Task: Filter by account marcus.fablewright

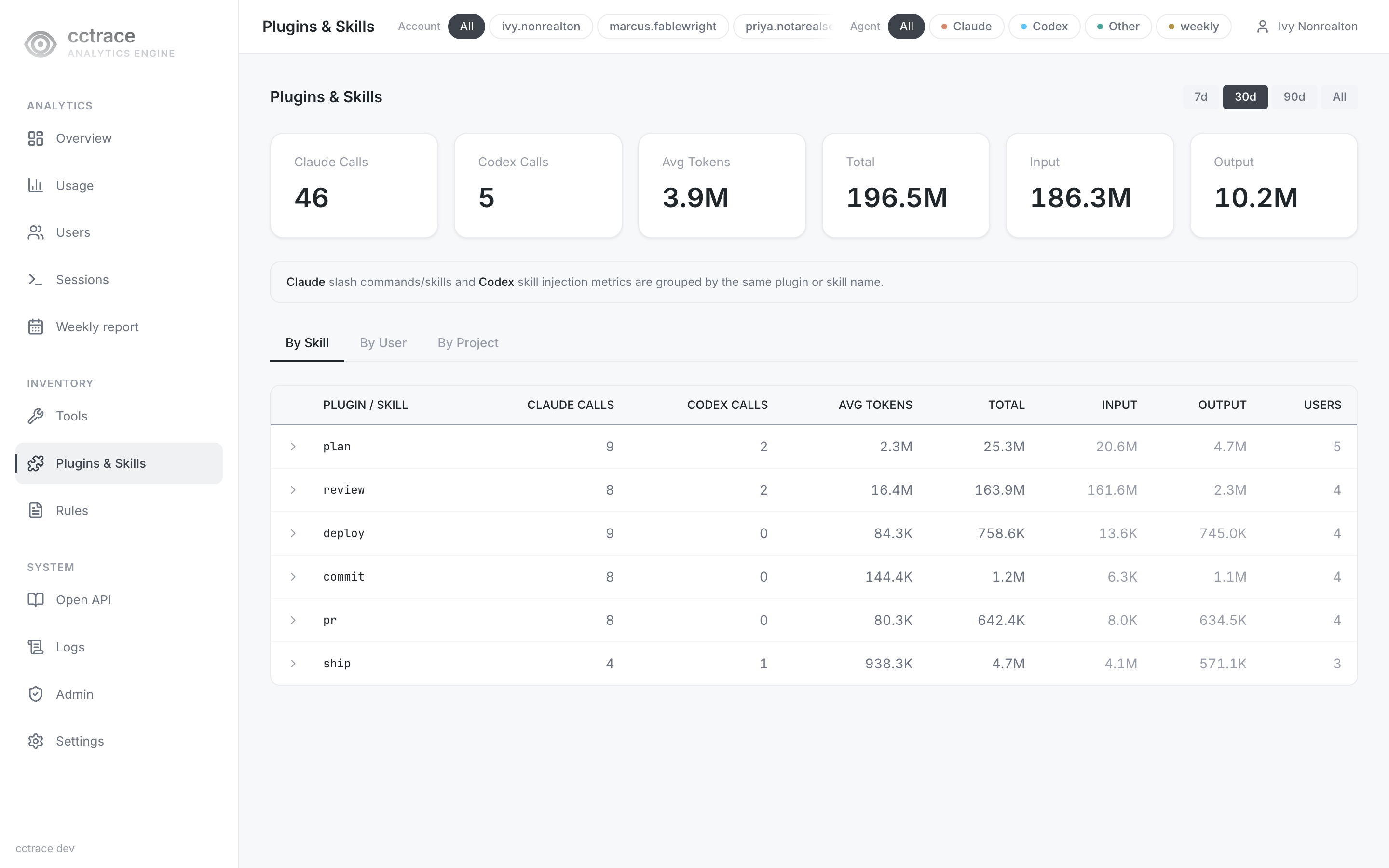Action: (663, 27)
